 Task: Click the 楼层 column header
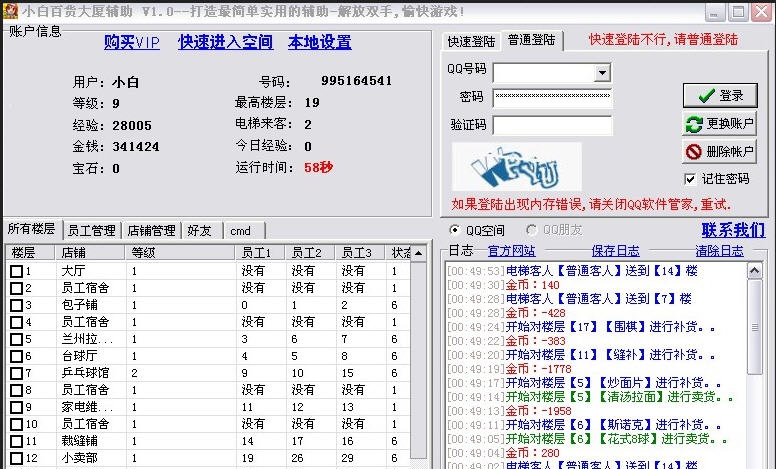30,253
